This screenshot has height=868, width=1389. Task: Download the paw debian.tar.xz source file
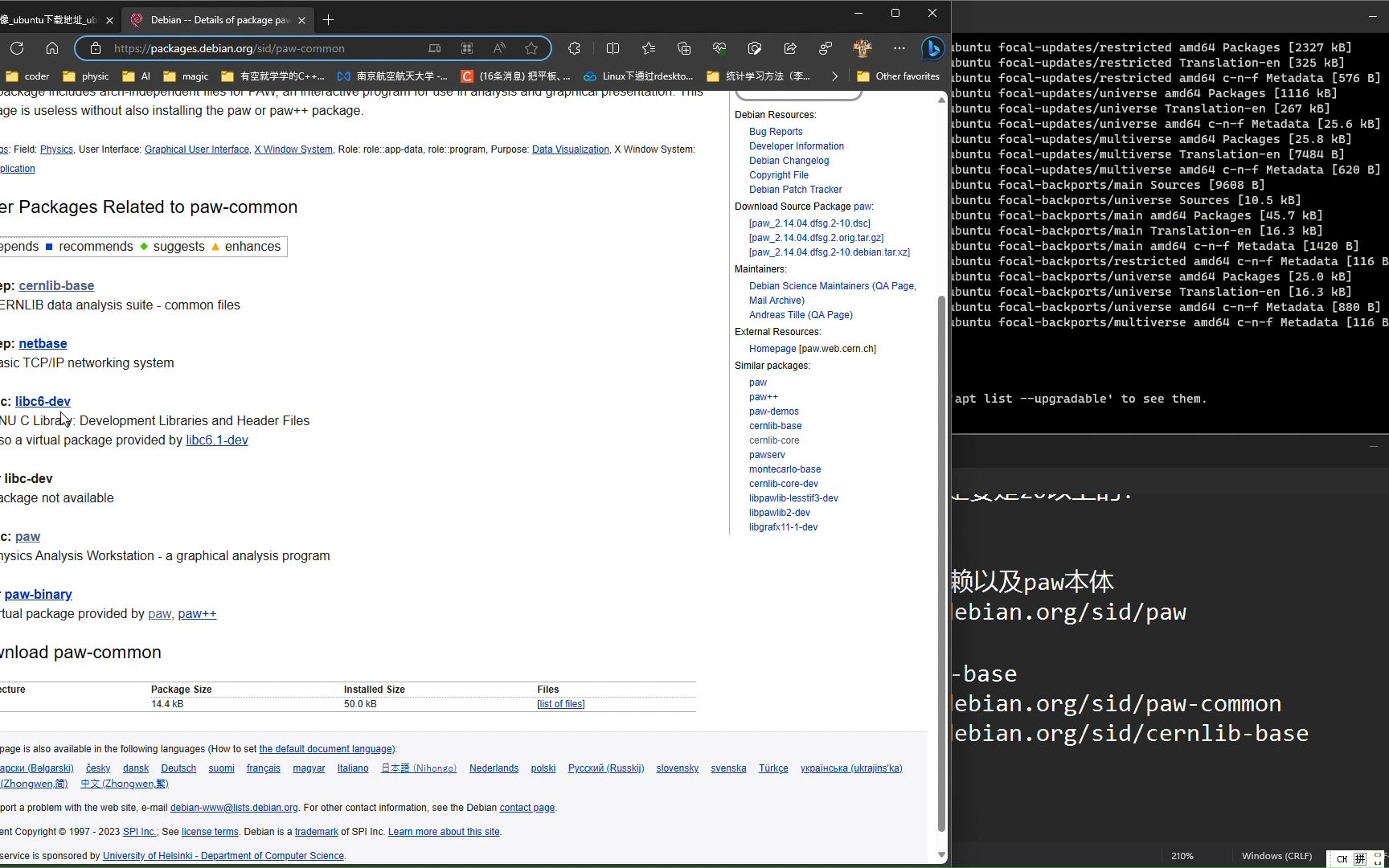830,252
